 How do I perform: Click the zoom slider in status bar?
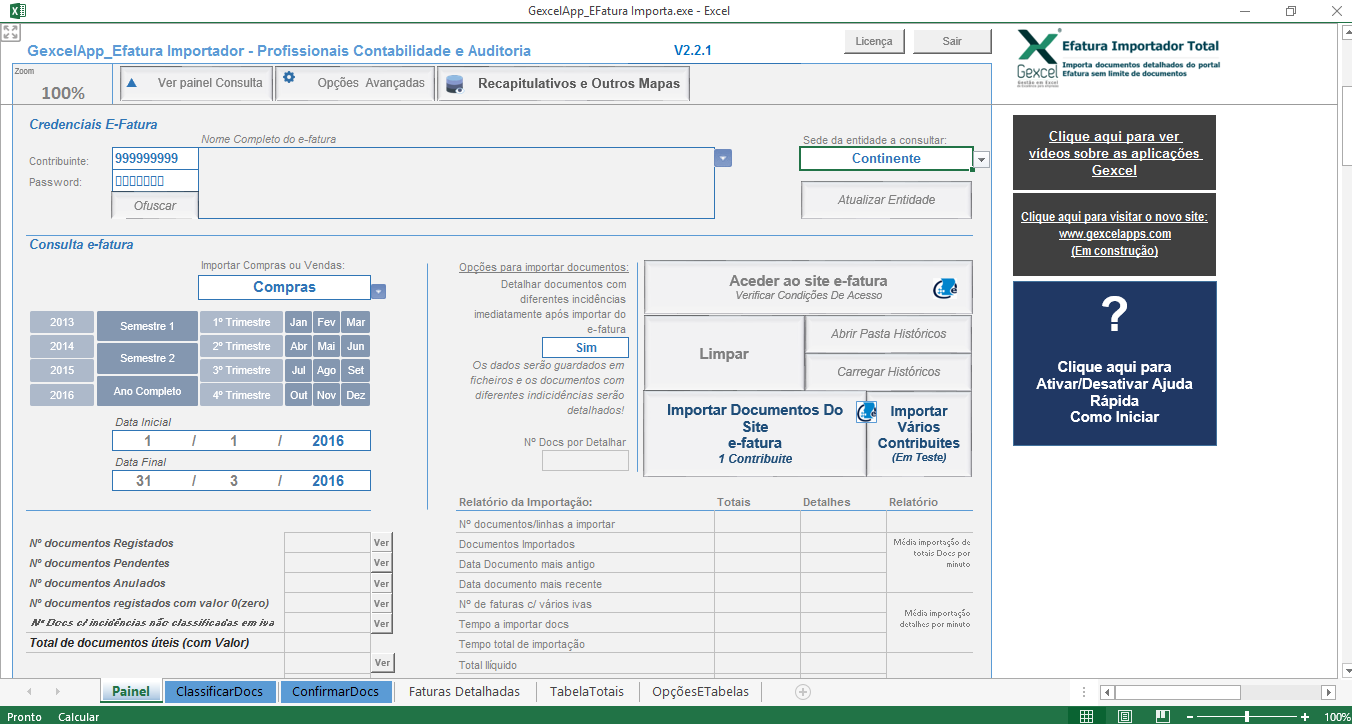[x=1246, y=716]
